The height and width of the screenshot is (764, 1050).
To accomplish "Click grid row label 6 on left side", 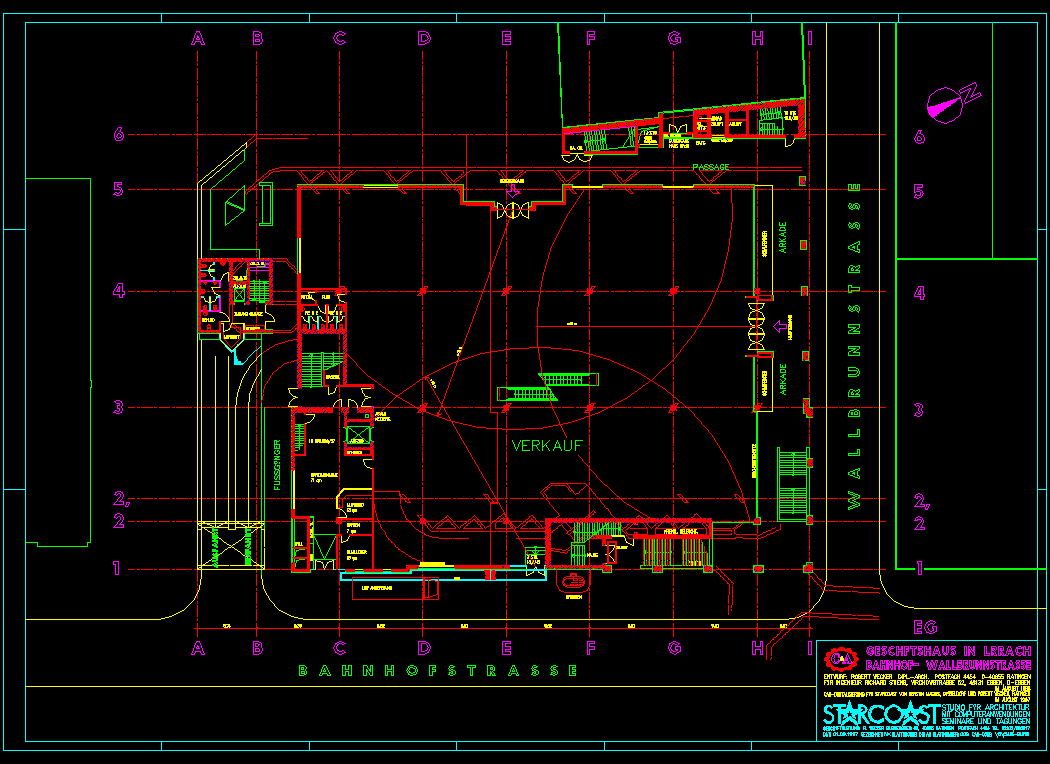I will [118, 135].
